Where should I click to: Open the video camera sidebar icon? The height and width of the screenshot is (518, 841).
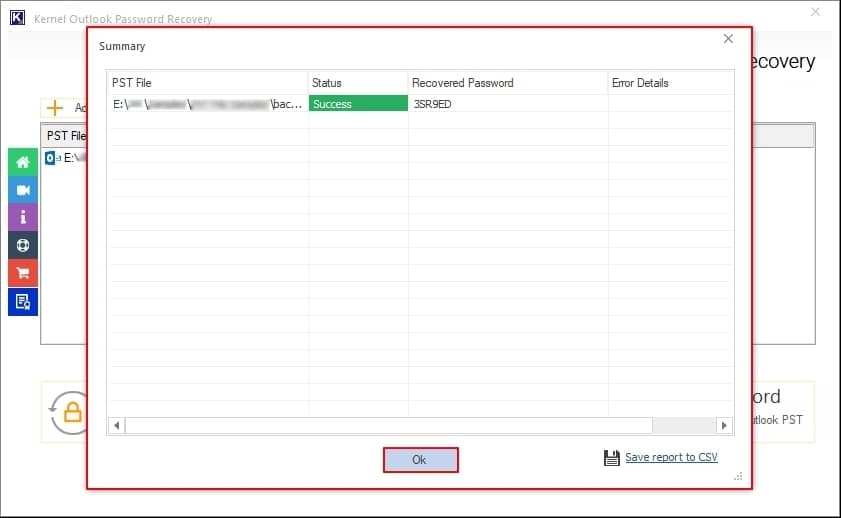[x=23, y=190]
